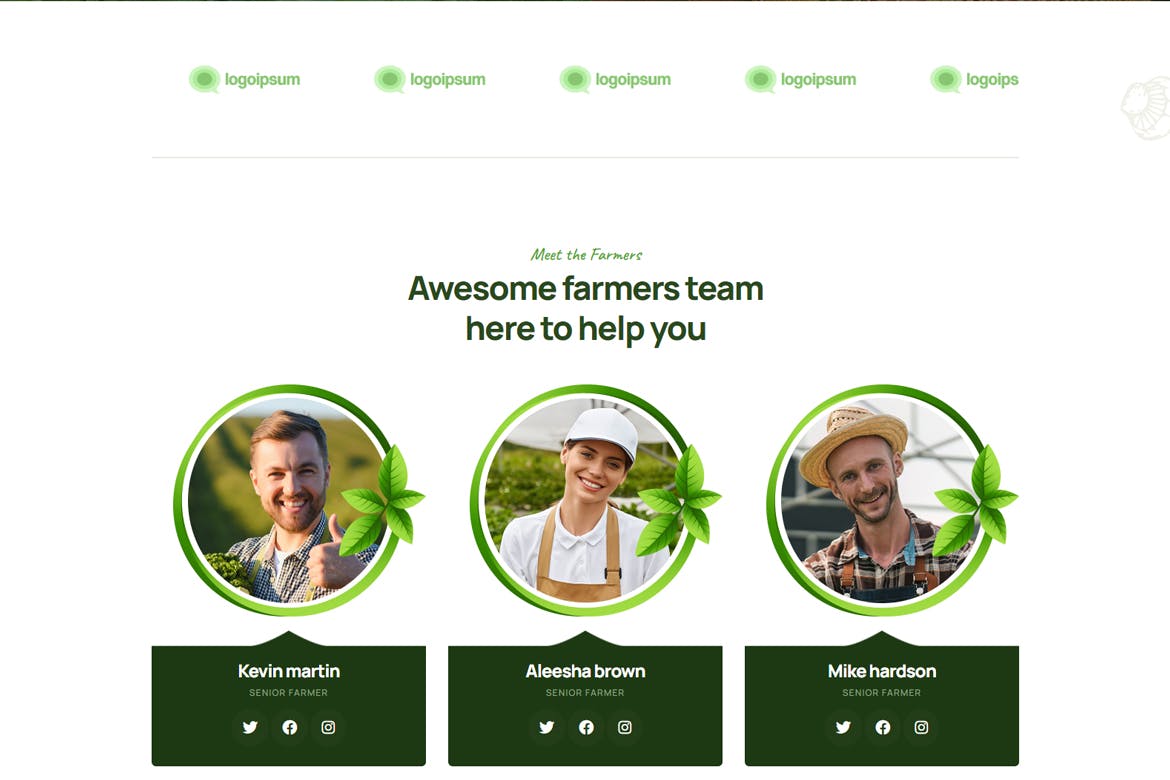Open the Mike hardson name link

(882, 671)
